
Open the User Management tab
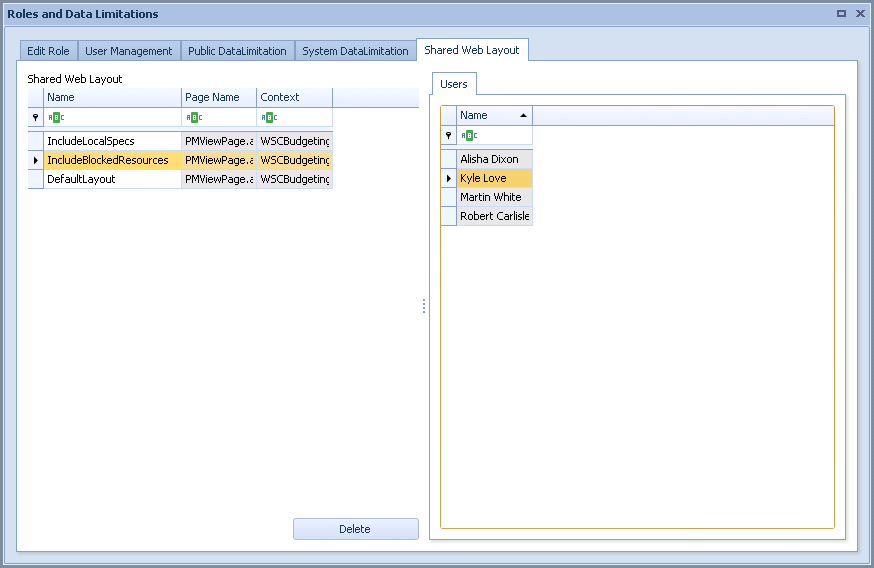click(x=129, y=51)
